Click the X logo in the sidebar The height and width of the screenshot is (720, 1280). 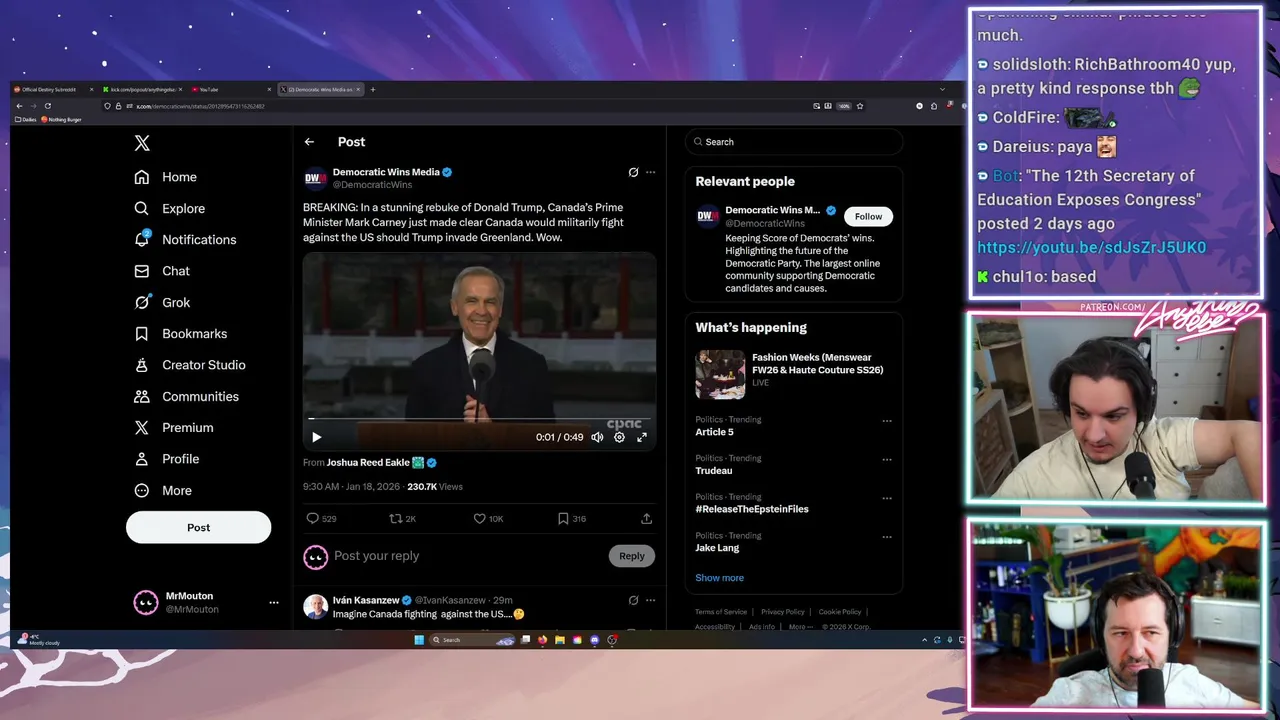click(142, 144)
